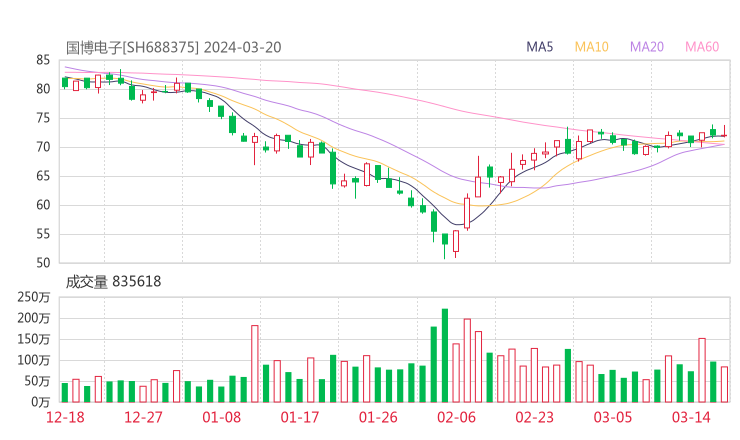Click the MA20 legend label
Image resolution: width=740 pixels, height=440 pixels.
click(x=647, y=47)
